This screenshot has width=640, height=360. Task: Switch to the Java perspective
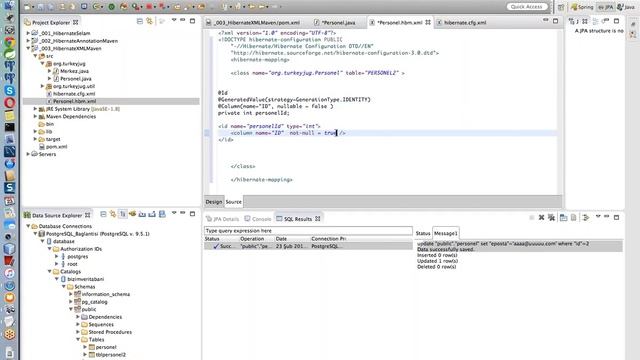(x=627, y=7)
